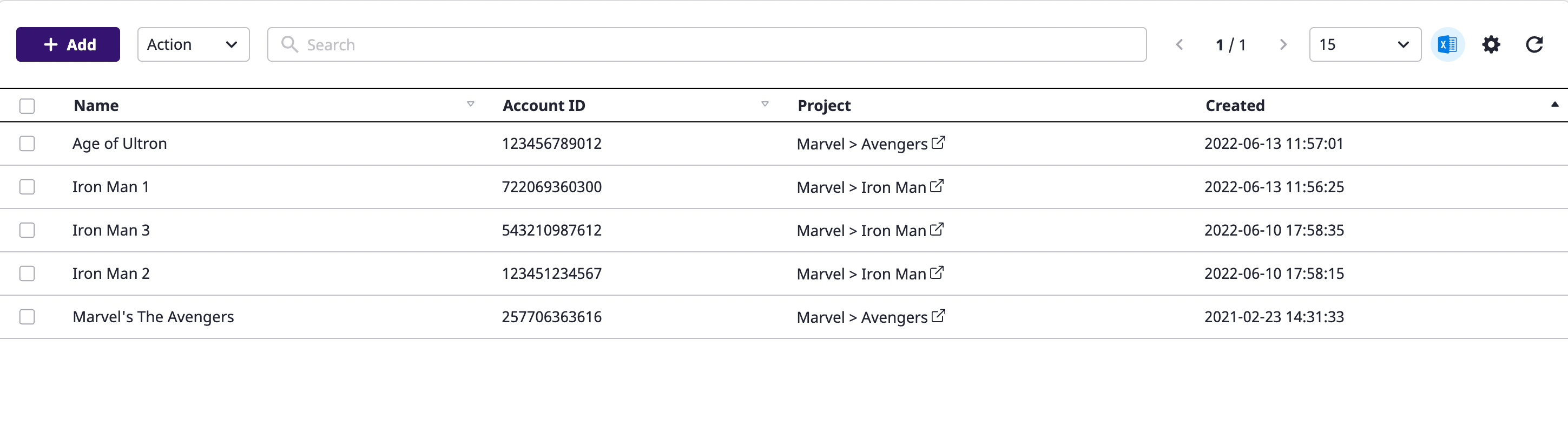The image size is (1568, 430).
Task: Open the Action dropdown
Action: pos(193,44)
